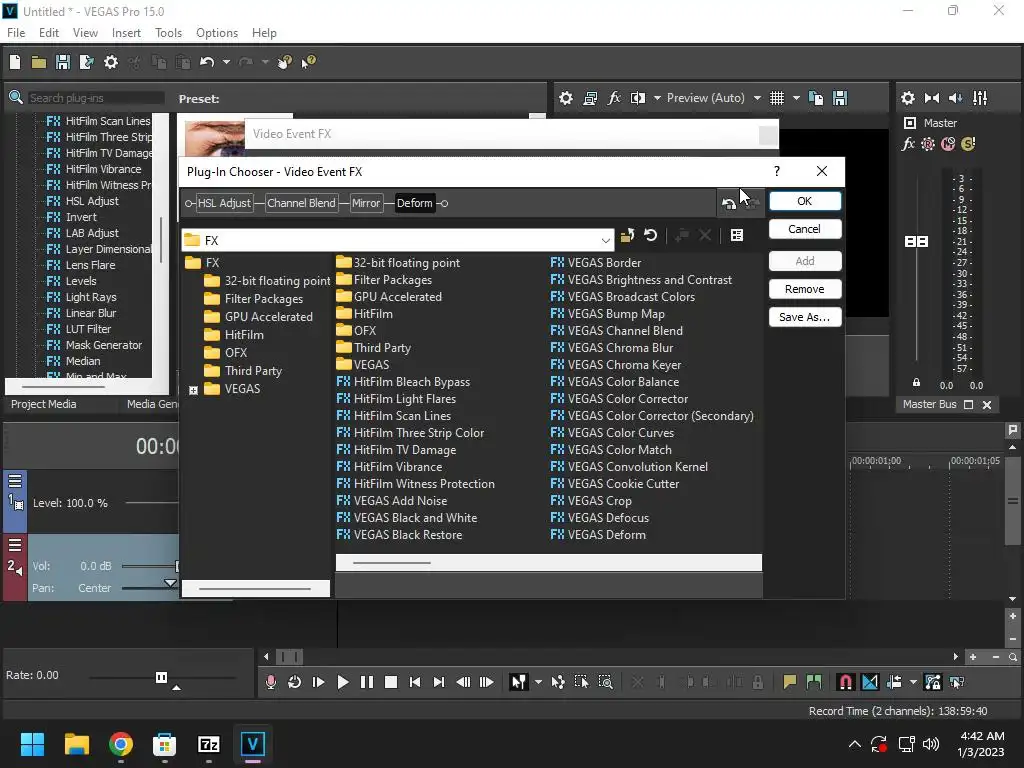Screen dimensions: 1024x768
Task: Activate the What's This help cursor
Action: pyautogui.click(x=308, y=62)
